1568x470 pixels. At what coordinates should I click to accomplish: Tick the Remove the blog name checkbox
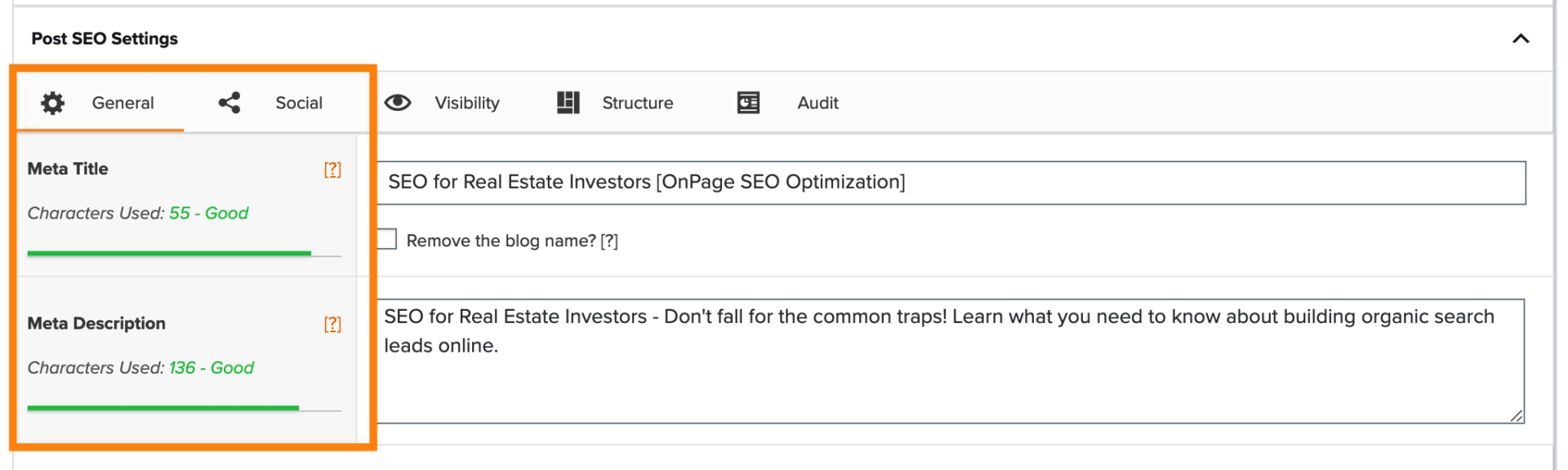(x=386, y=239)
